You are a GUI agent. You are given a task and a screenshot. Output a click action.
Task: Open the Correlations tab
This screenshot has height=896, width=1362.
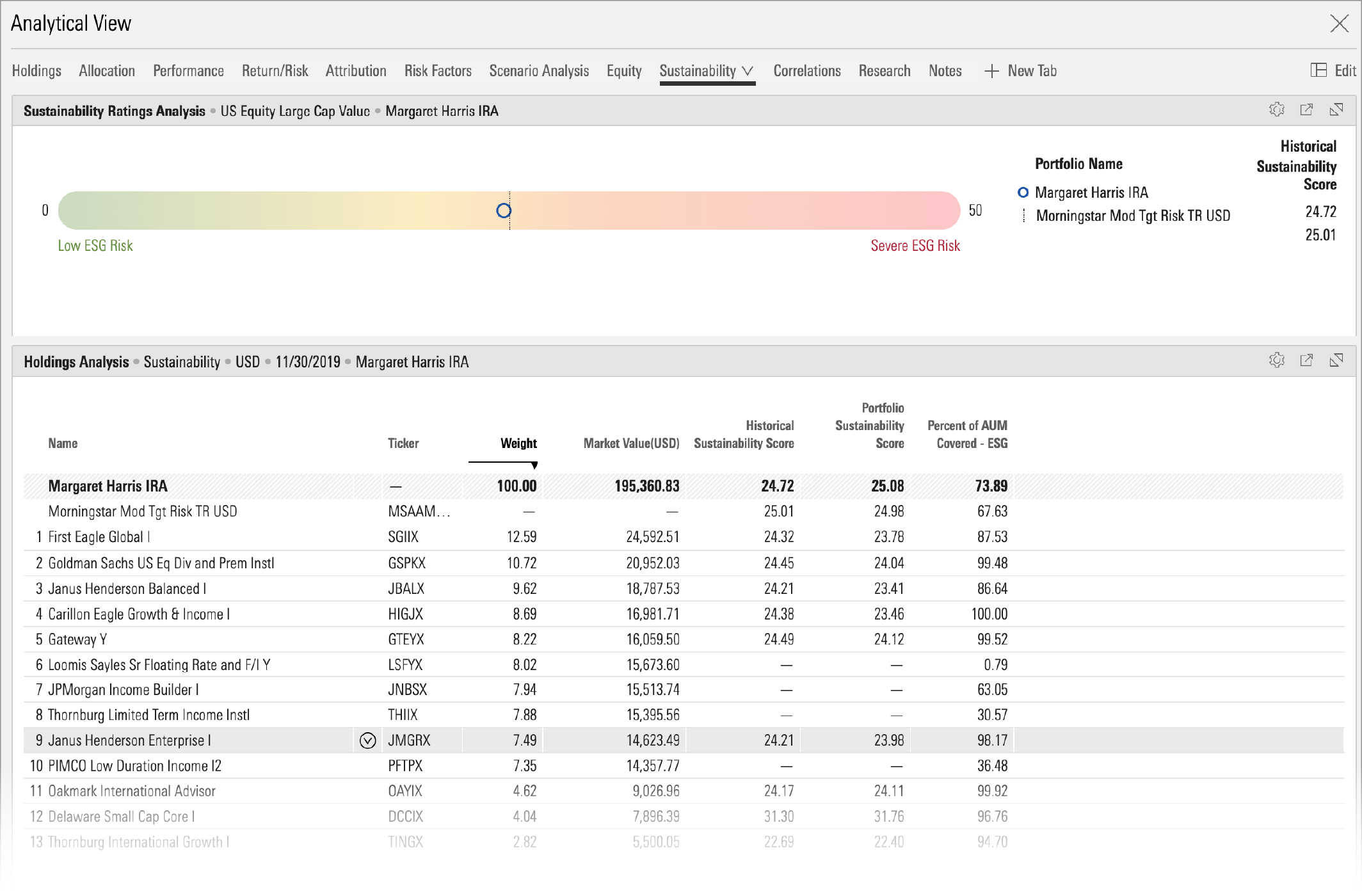(807, 71)
